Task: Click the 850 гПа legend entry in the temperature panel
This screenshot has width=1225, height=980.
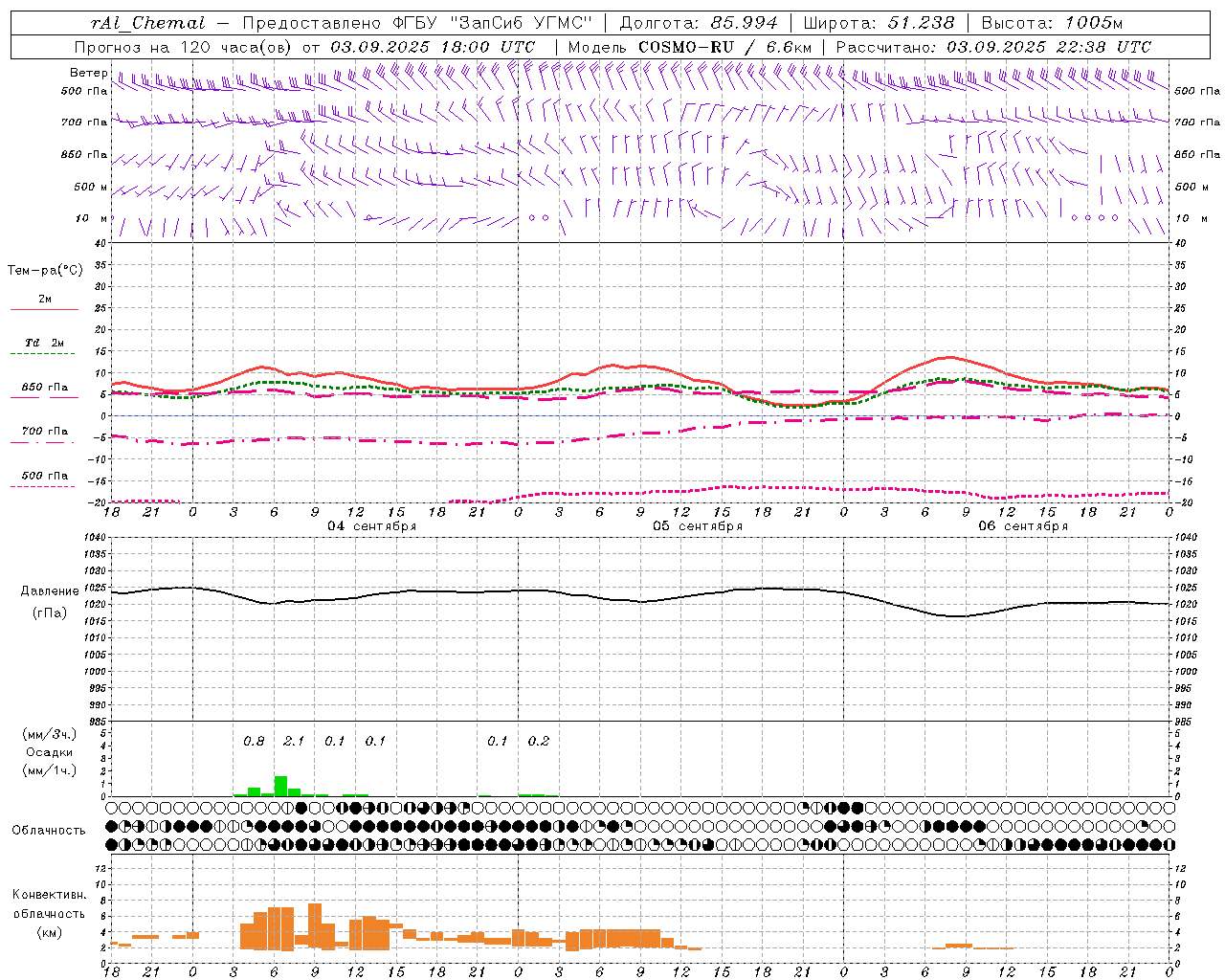Action: (x=44, y=388)
